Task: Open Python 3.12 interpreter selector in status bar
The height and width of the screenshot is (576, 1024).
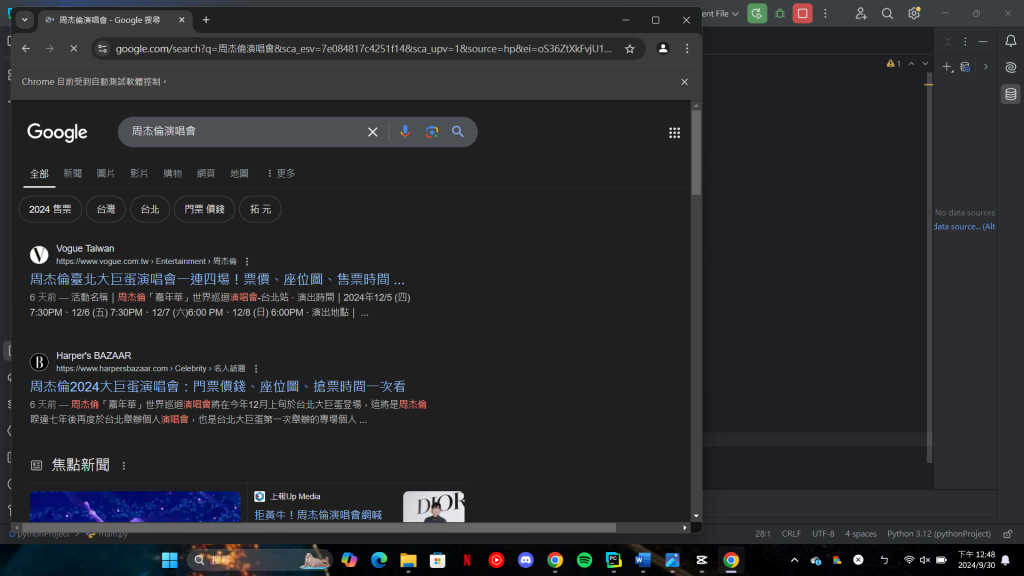Action: (938, 534)
